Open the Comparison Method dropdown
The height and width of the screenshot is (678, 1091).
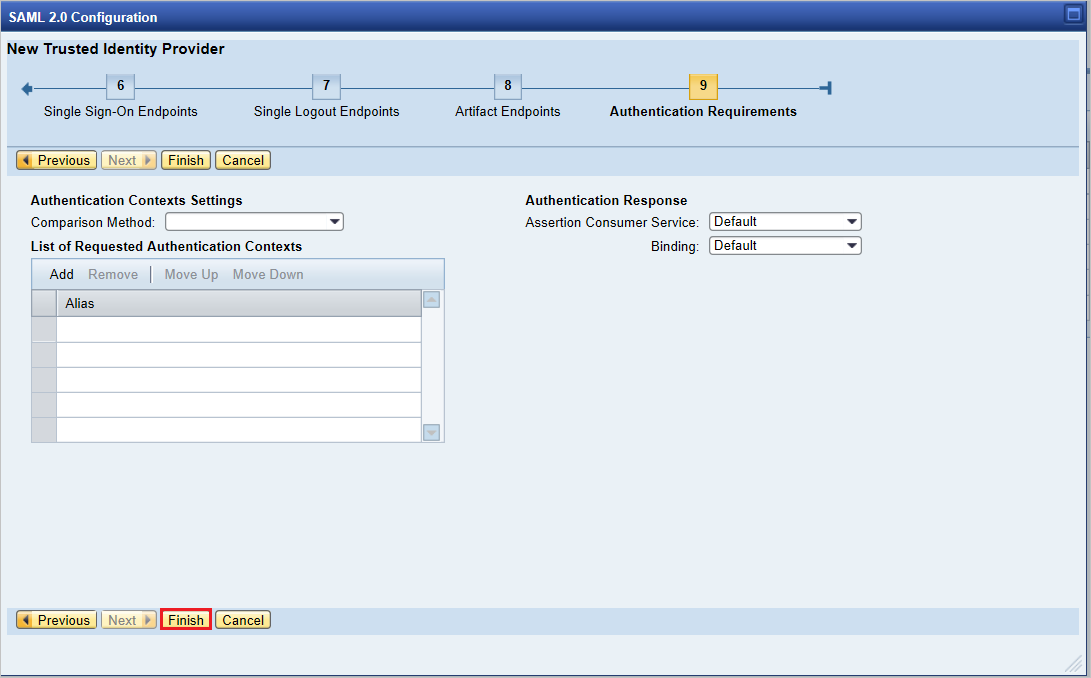coord(336,221)
